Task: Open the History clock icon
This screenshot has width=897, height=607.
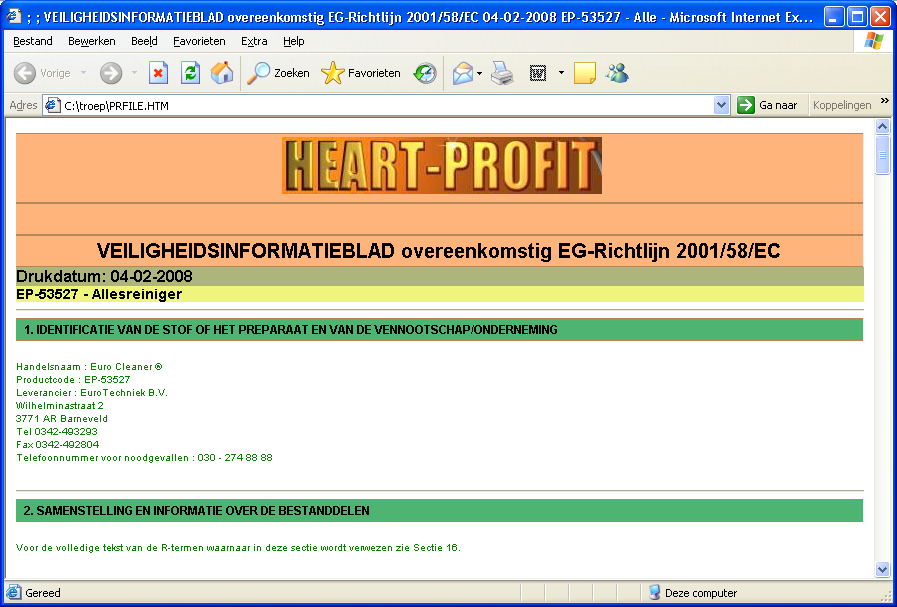Action: (425, 73)
